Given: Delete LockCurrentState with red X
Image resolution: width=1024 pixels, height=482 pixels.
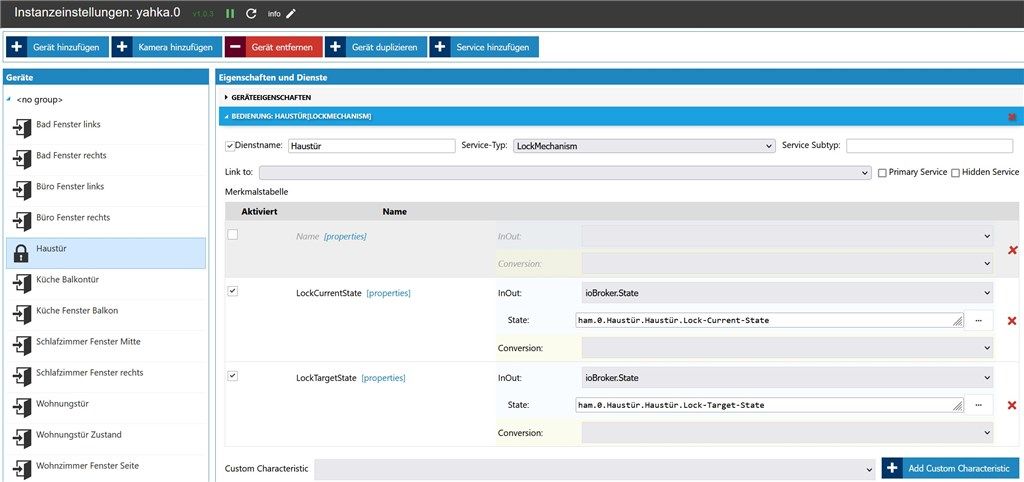Looking at the screenshot, I should tap(1013, 321).
